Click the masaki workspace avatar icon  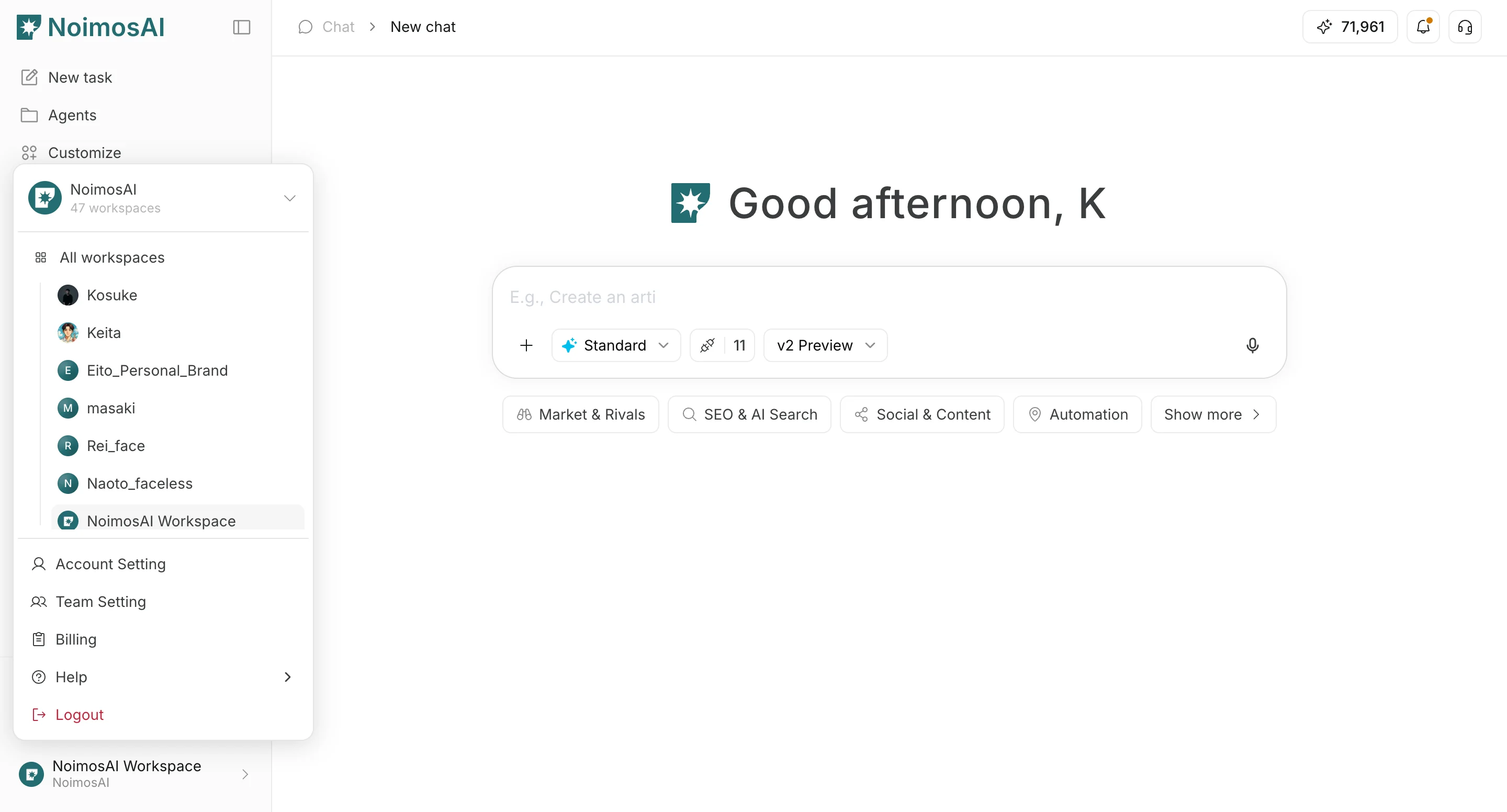(x=68, y=408)
